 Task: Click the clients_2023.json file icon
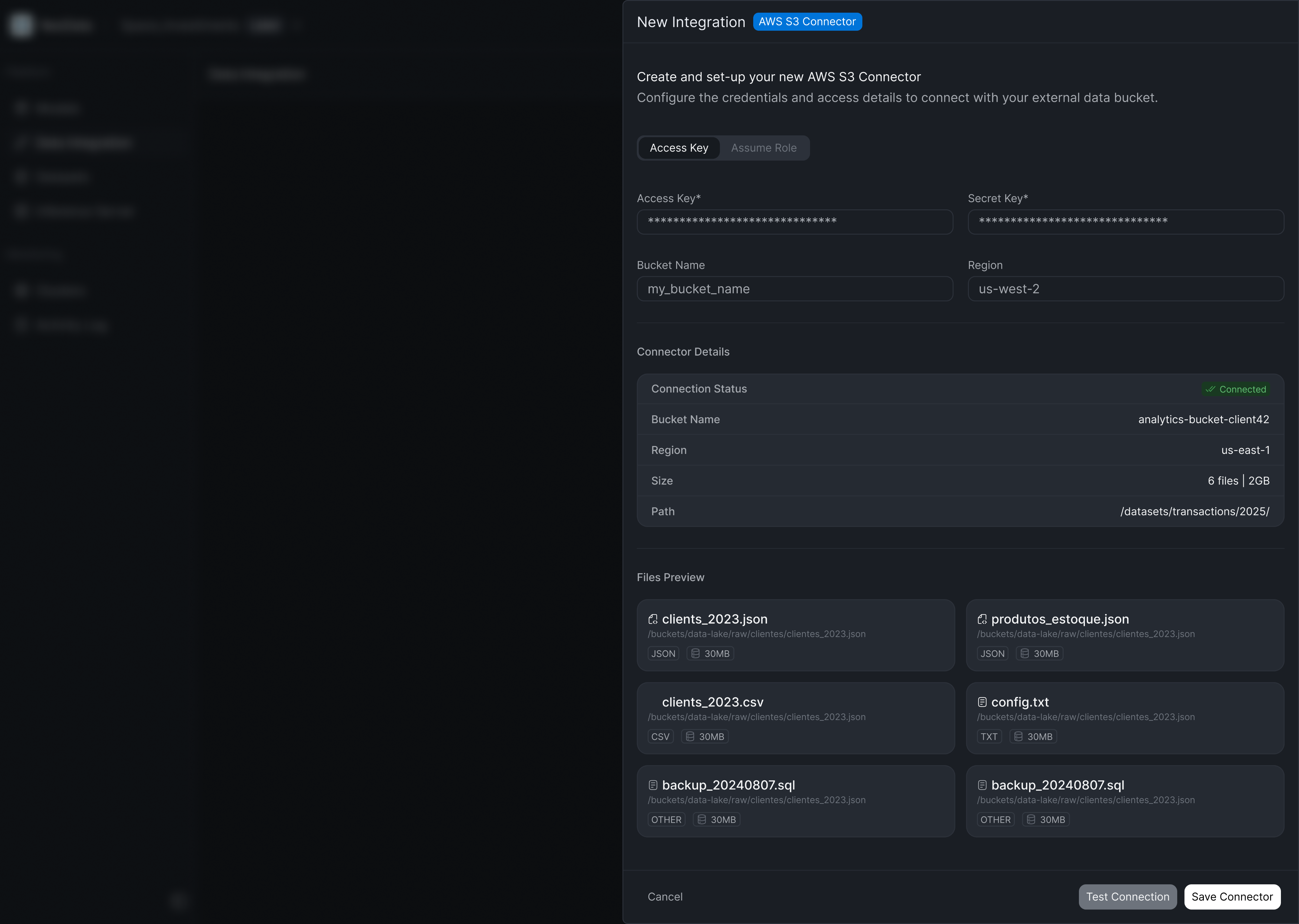[x=653, y=619]
